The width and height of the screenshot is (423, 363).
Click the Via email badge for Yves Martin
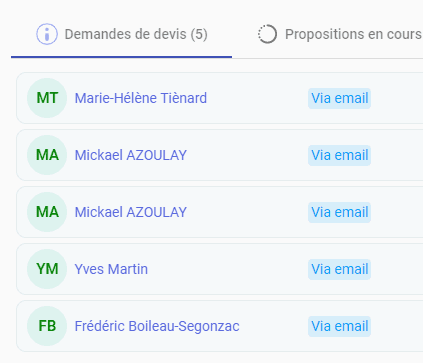click(339, 269)
